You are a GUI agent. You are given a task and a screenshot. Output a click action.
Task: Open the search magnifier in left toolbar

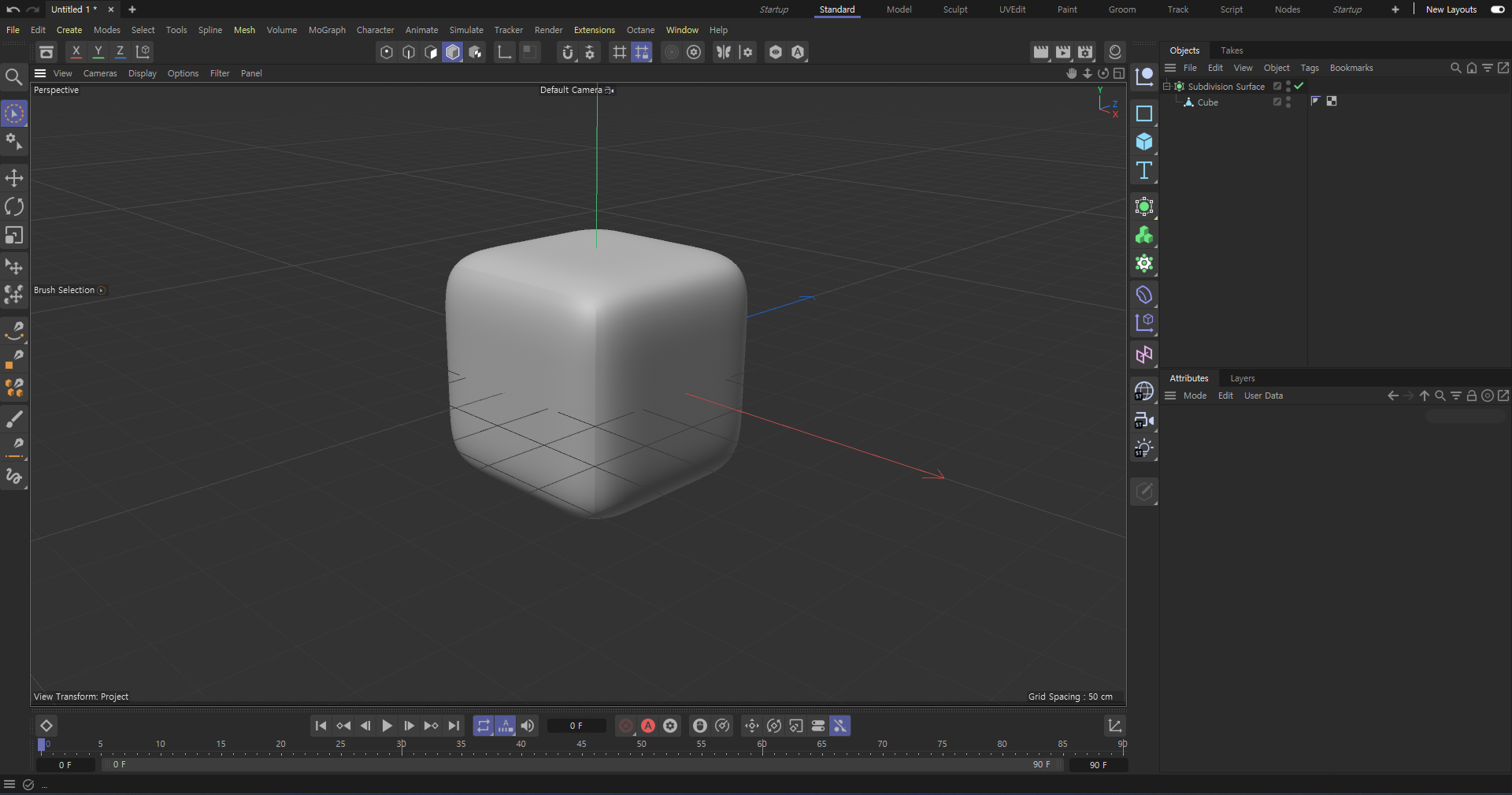pyautogui.click(x=13, y=76)
